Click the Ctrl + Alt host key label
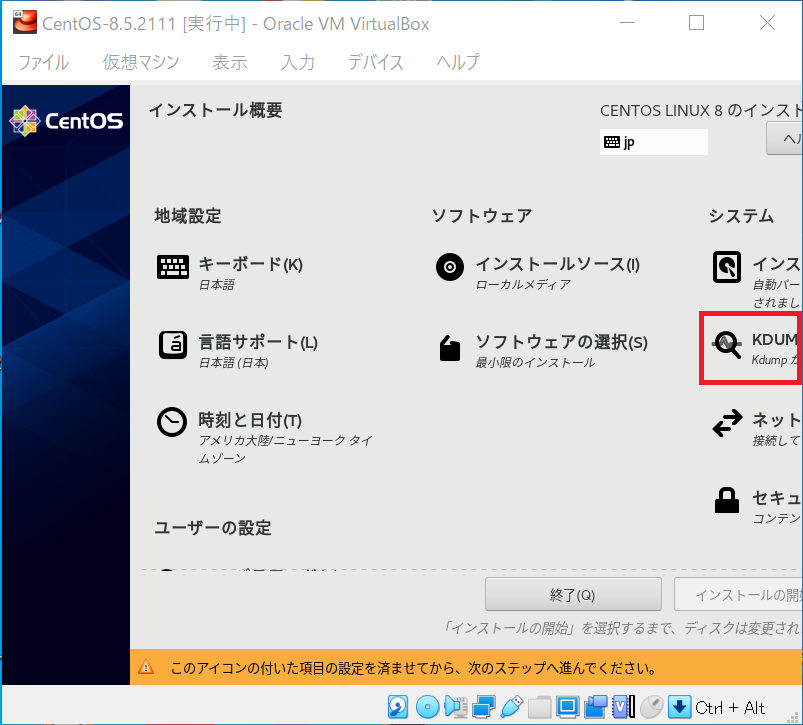This screenshot has width=803, height=725. [730, 708]
